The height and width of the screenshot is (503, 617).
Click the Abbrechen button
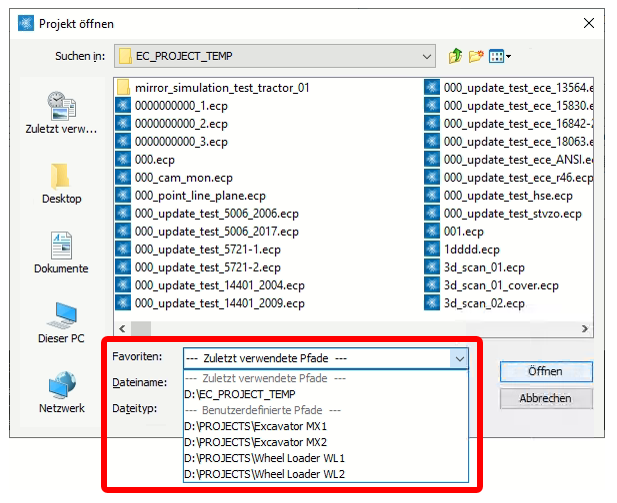pos(545,398)
